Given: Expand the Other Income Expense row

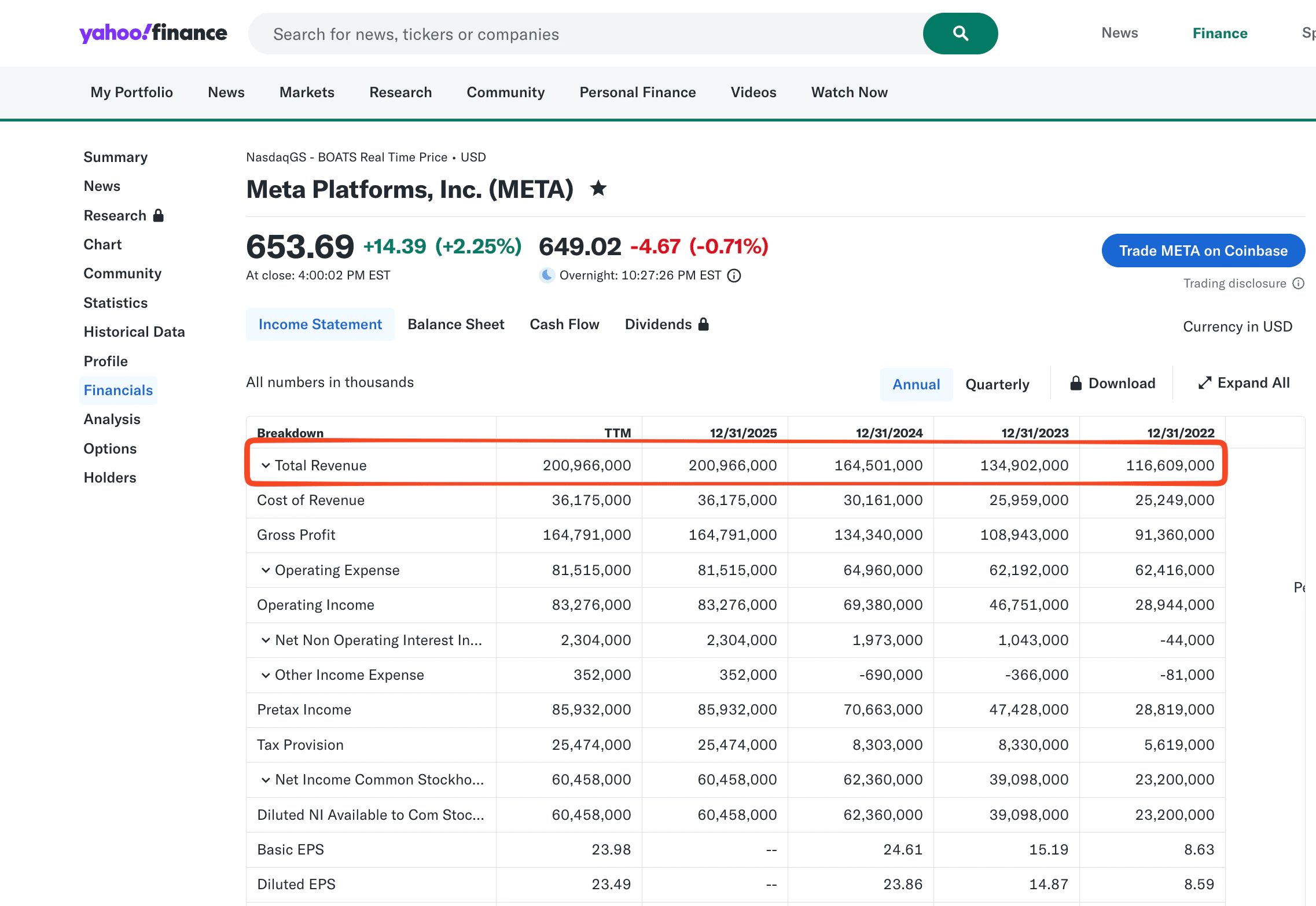Looking at the screenshot, I should tap(266, 675).
